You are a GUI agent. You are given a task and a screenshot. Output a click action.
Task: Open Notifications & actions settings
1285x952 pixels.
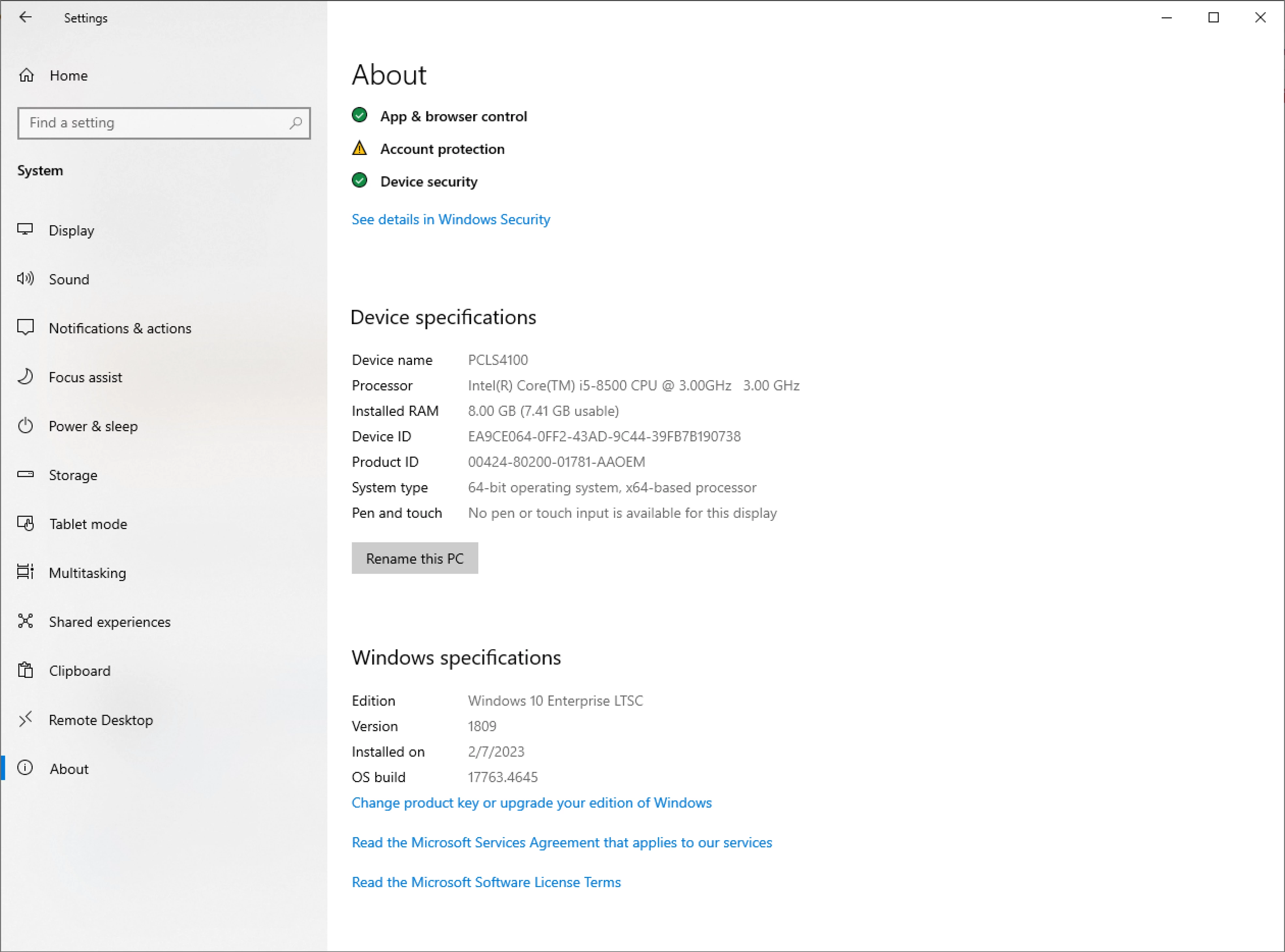point(120,328)
